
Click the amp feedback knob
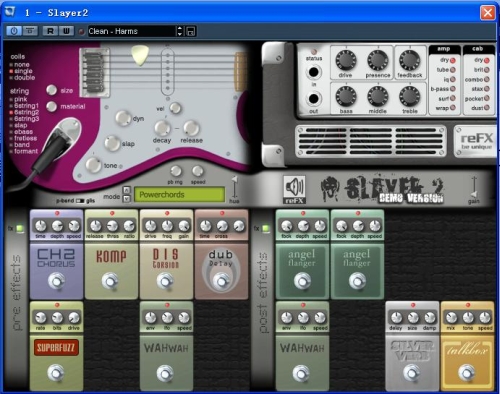pos(410,60)
